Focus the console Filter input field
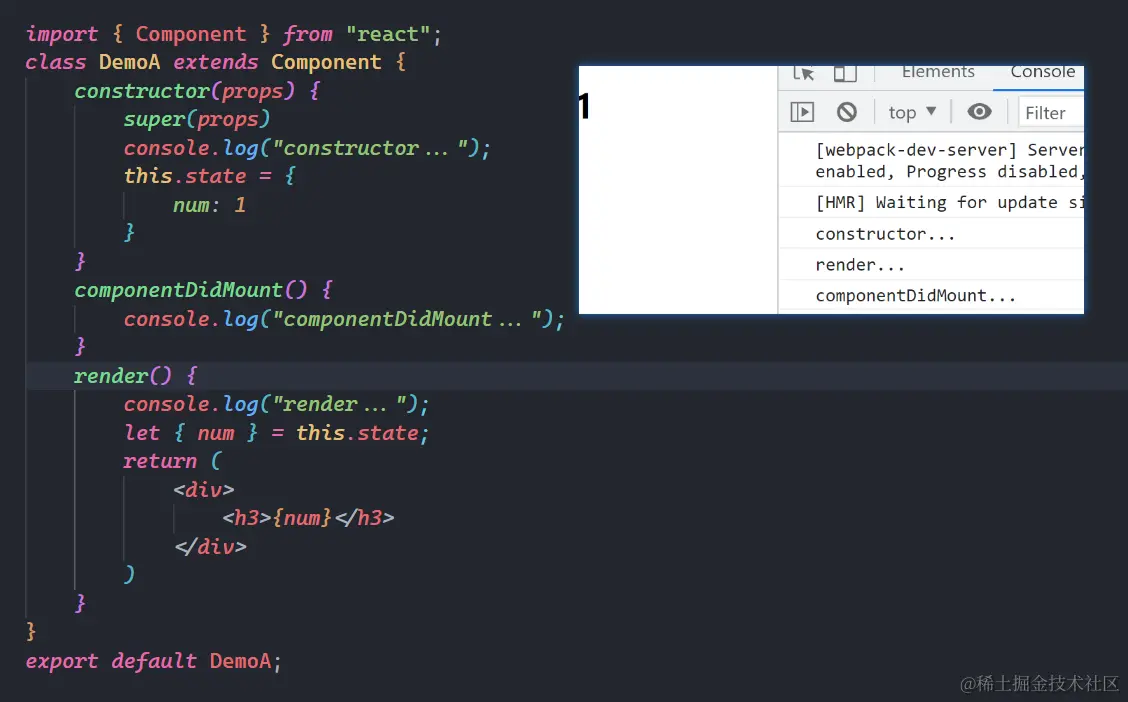Viewport: 1128px width, 702px height. tap(1051, 113)
